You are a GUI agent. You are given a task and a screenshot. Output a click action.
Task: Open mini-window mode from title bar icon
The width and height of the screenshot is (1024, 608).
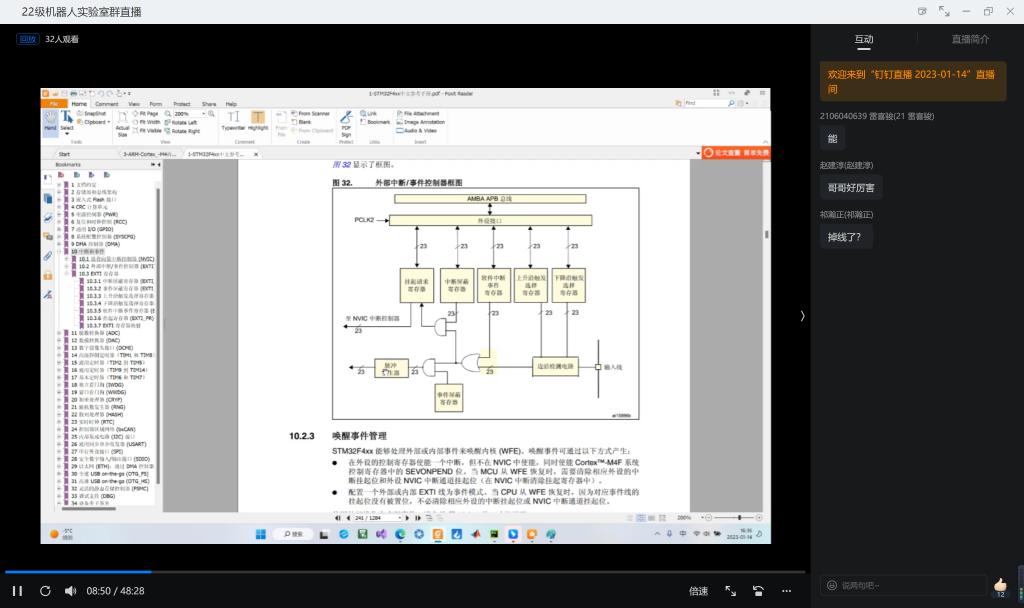point(922,11)
